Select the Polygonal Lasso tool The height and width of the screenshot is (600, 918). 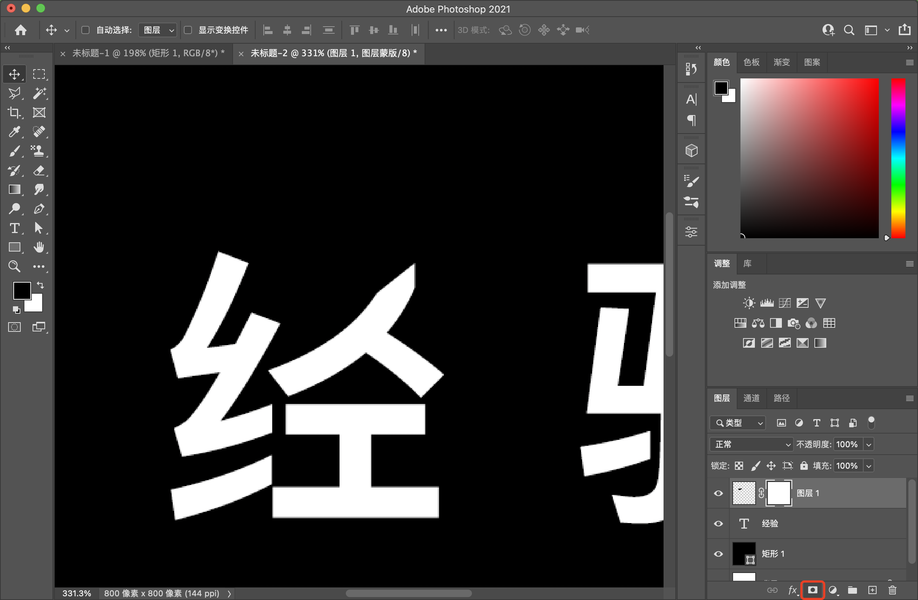pos(15,93)
